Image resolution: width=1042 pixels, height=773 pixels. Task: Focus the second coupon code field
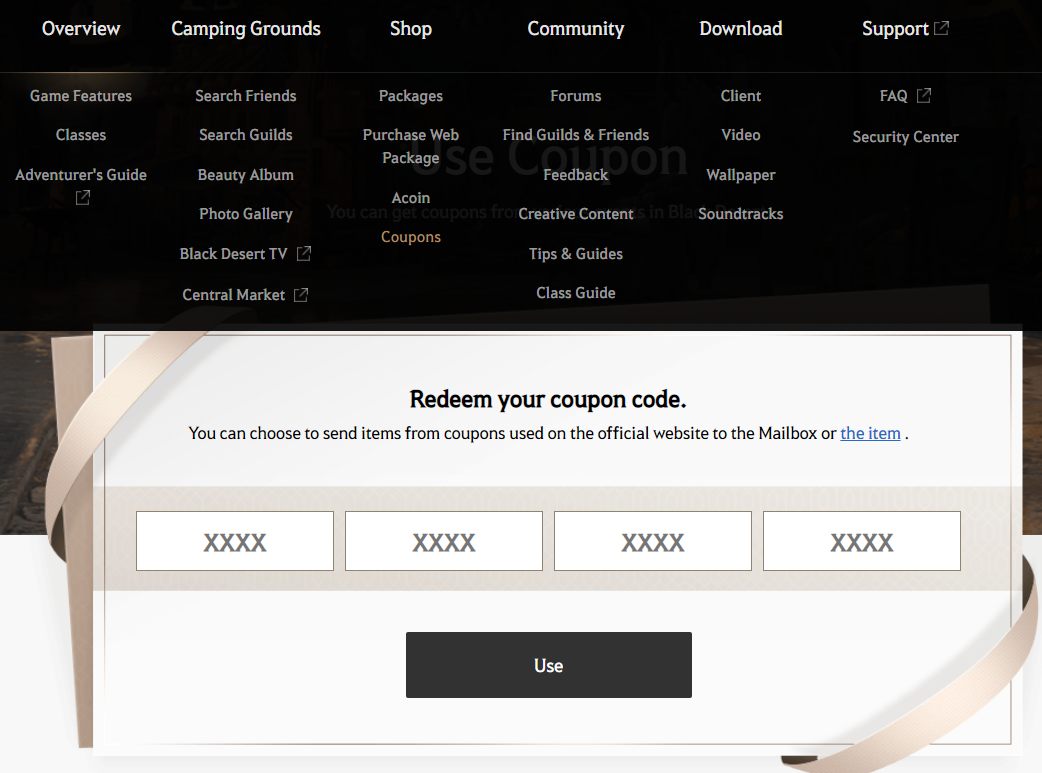coord(444,541)
